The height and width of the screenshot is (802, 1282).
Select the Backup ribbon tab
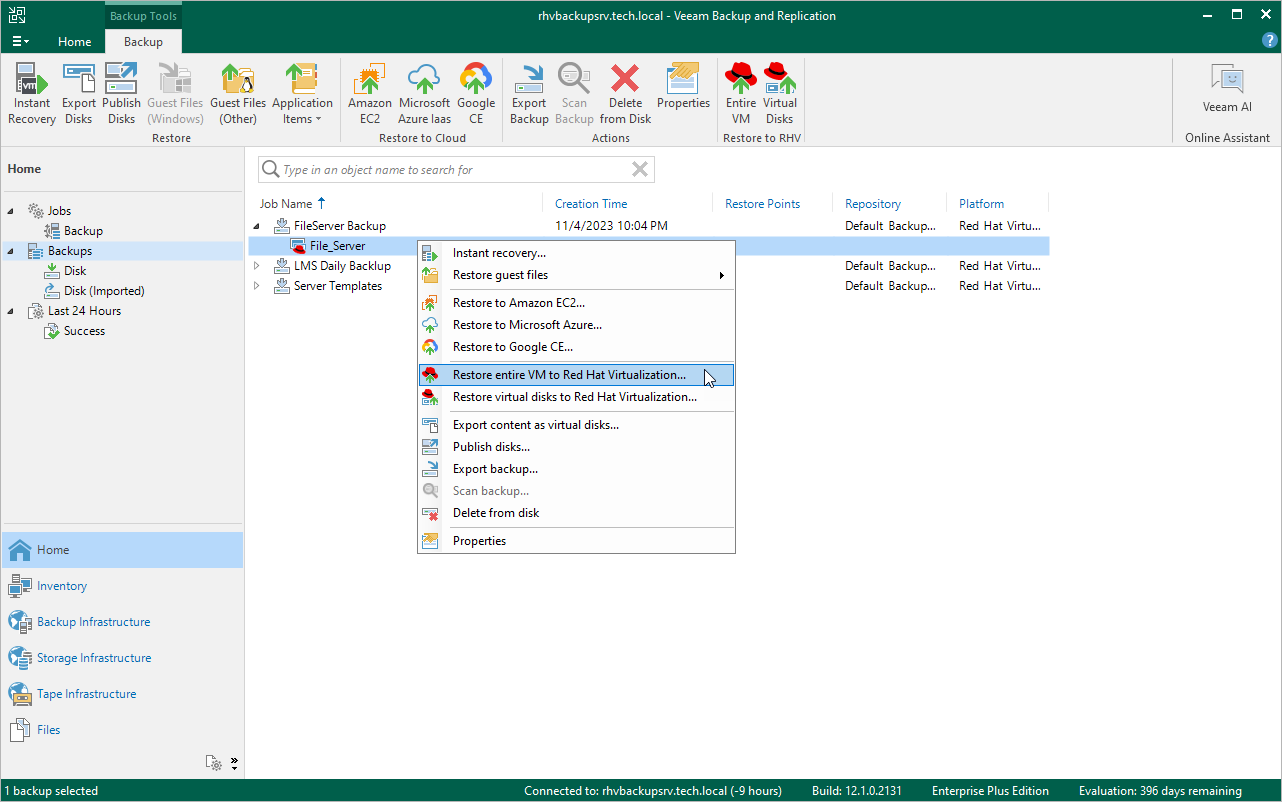tap(143, 42)
